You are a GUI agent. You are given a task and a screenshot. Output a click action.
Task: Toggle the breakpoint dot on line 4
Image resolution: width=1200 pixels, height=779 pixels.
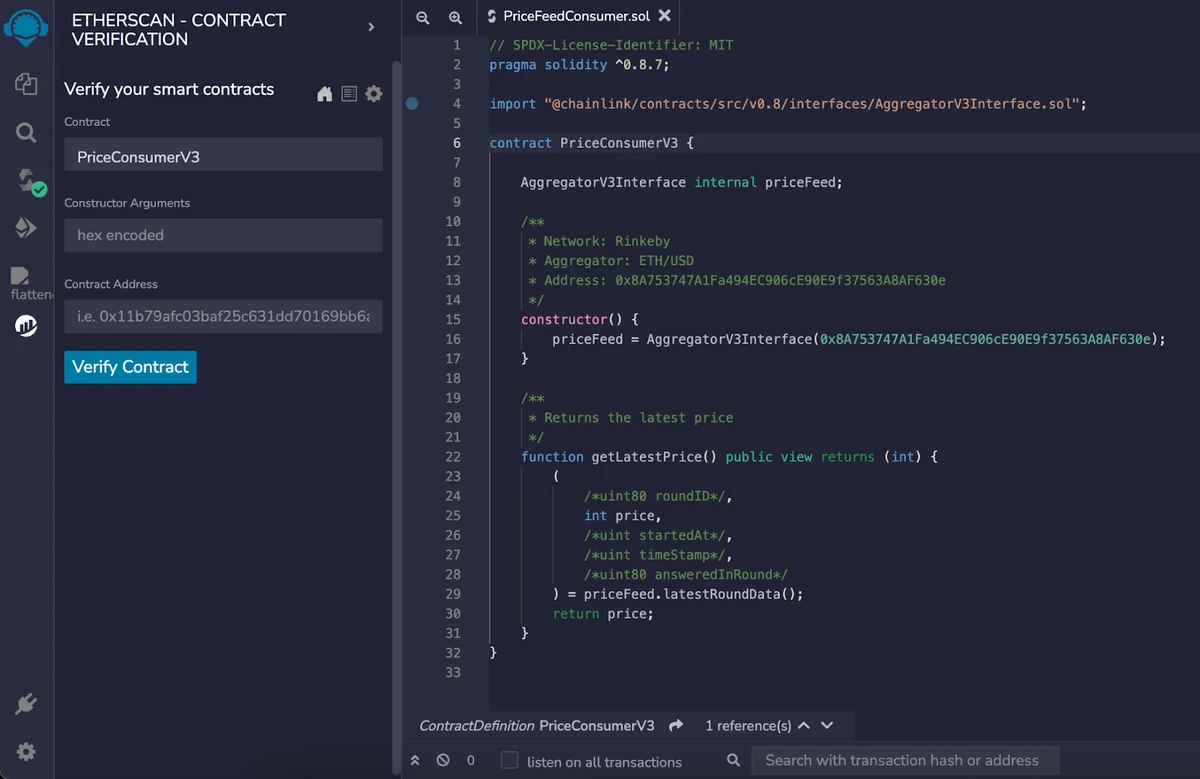pos(412,103)
